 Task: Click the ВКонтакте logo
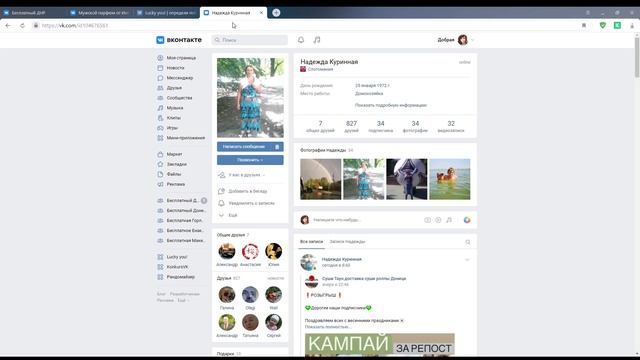[179, 40]
